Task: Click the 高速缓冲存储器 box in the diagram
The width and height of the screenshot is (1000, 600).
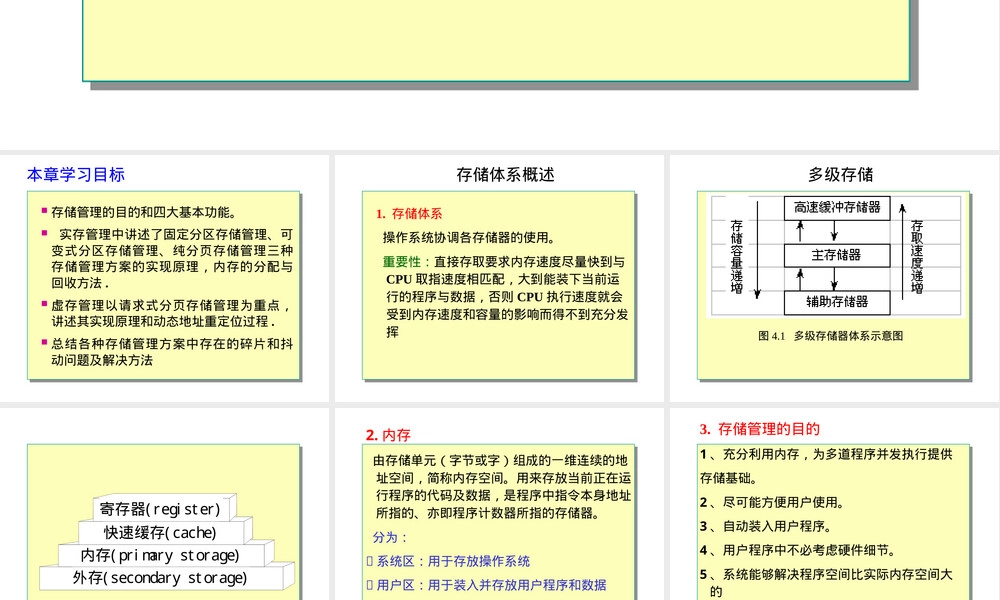Action: (x=837, y=208)
